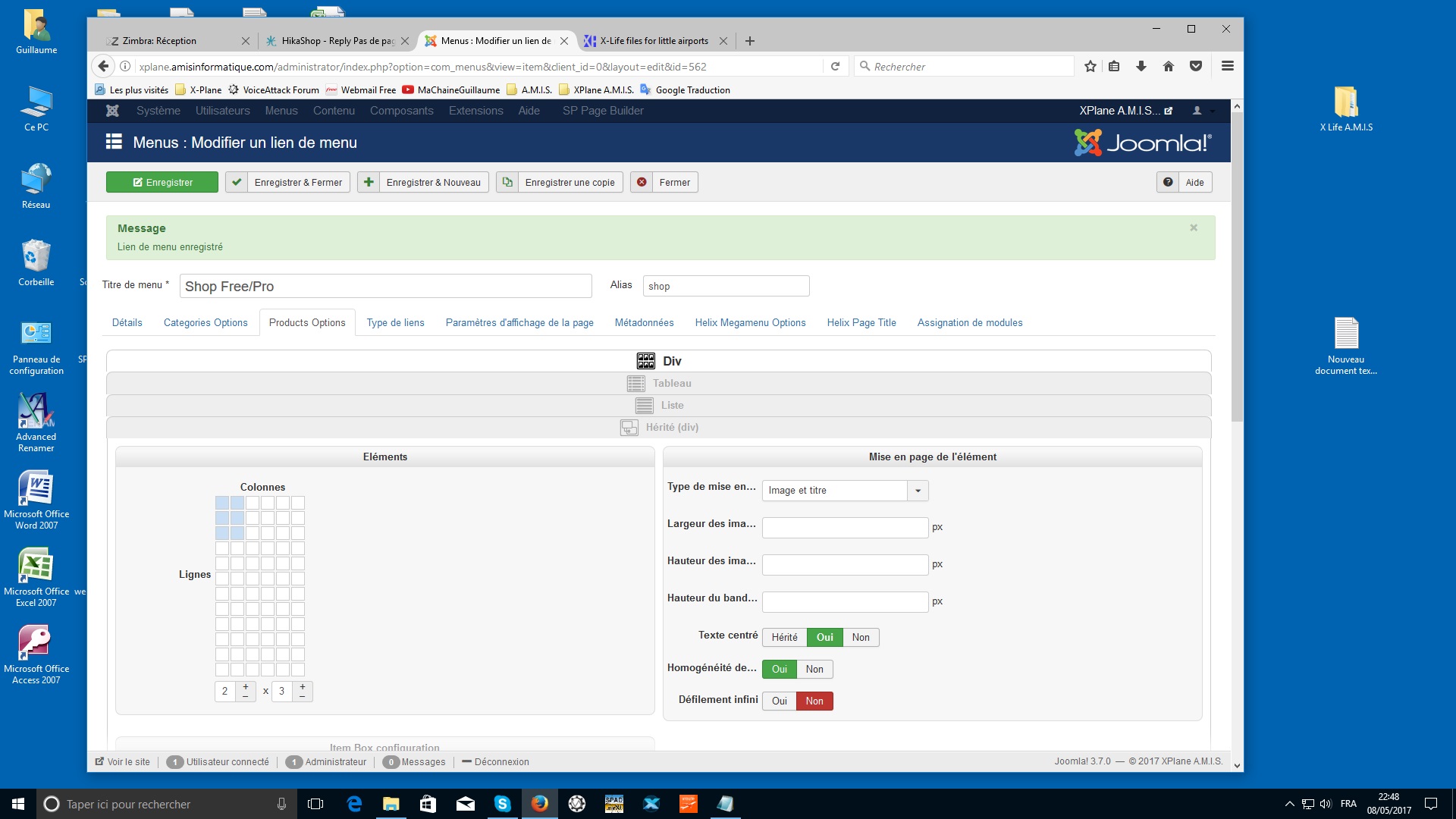This screenshot has height=819, width=1456.
Task: Dismiss the green message alert
Action: pos(1193,227)
